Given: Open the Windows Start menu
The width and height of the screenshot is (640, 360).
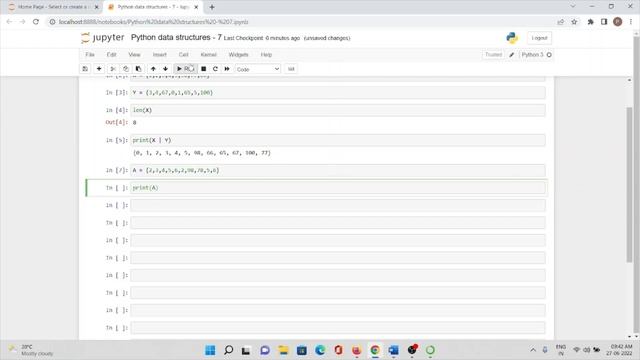Looking at the screenshot, I should [210, 350].
